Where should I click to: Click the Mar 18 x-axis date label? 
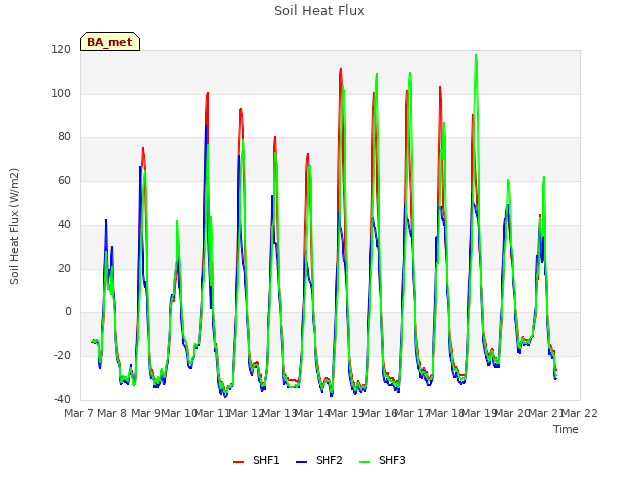point(446,413)
